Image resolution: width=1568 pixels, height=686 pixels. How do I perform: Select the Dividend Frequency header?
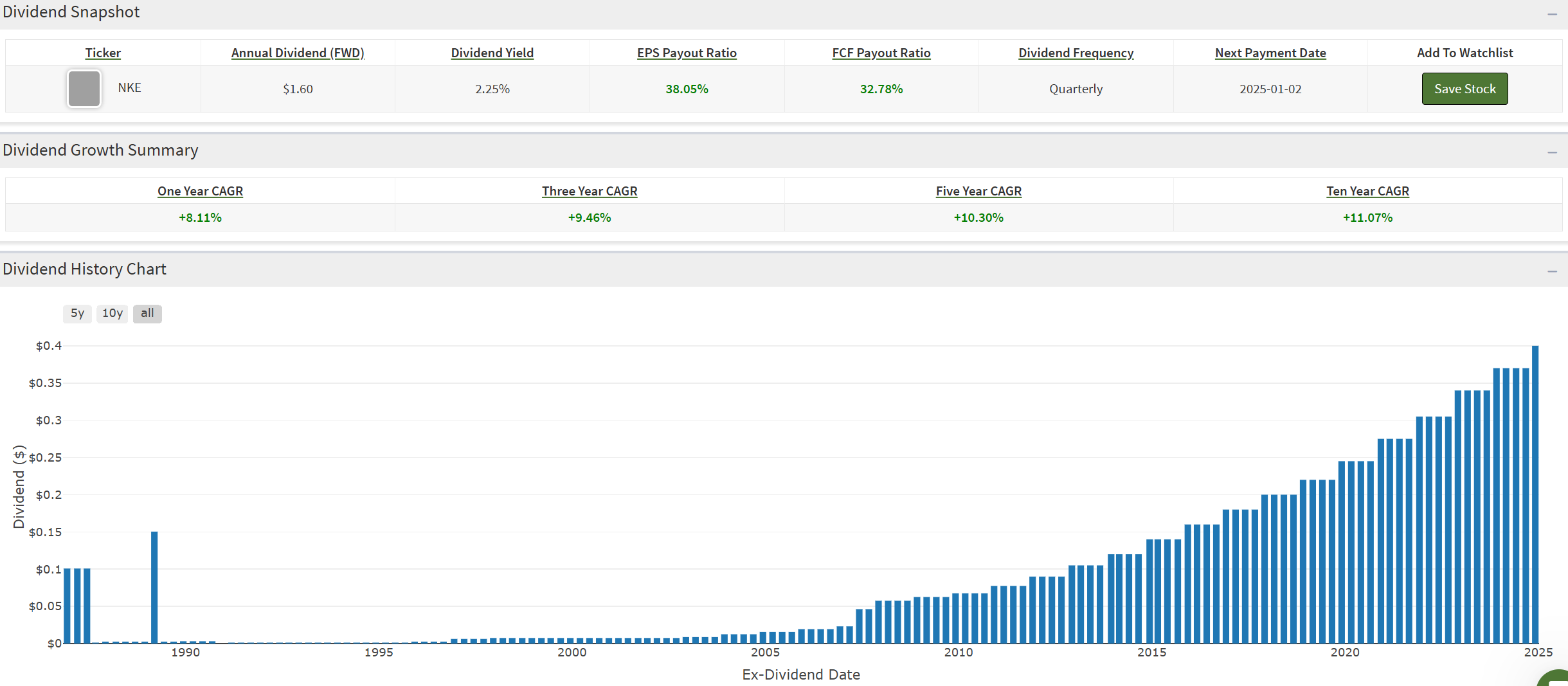point(1076,53)
